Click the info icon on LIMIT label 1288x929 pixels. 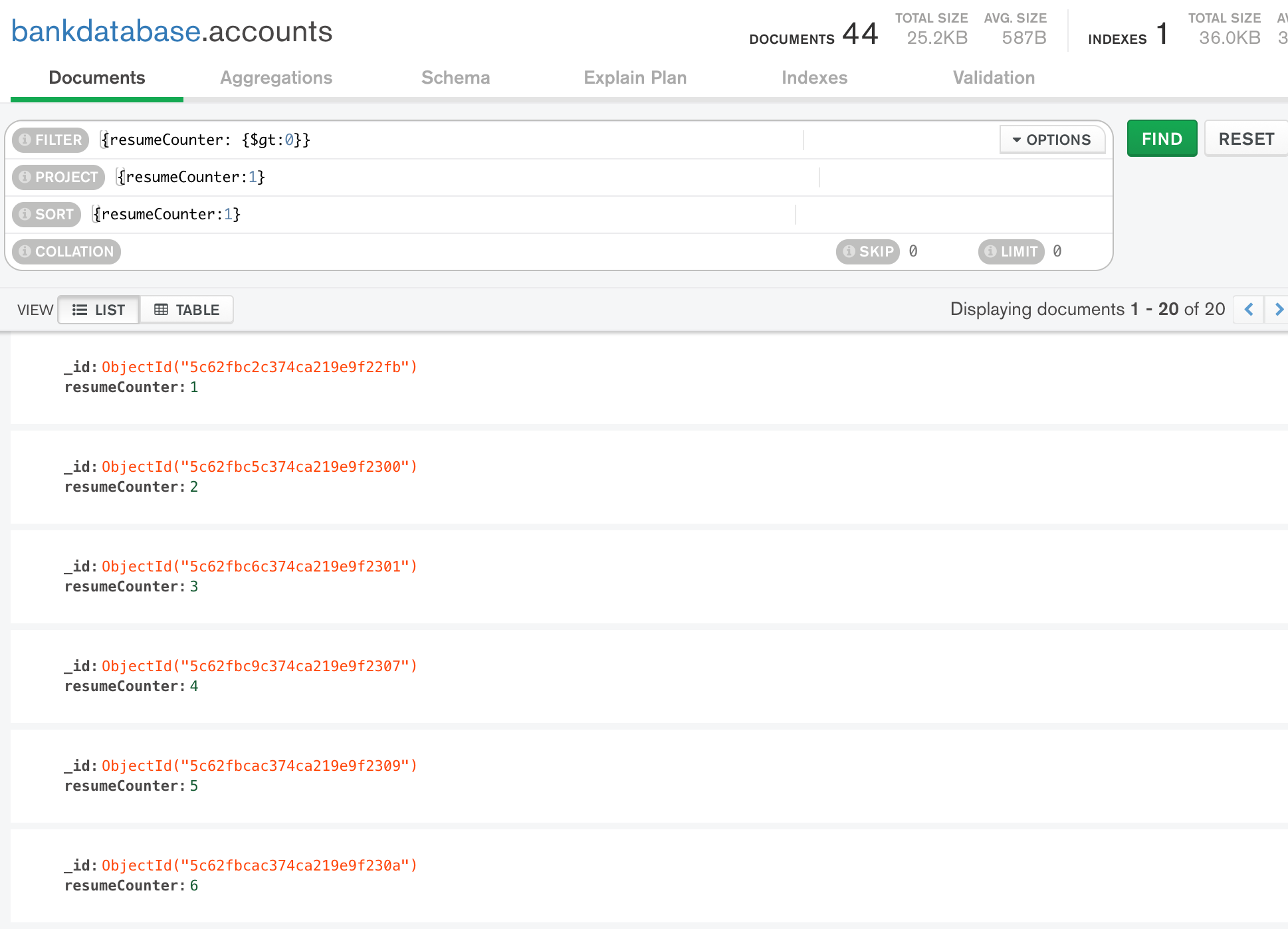click(990, 251)
